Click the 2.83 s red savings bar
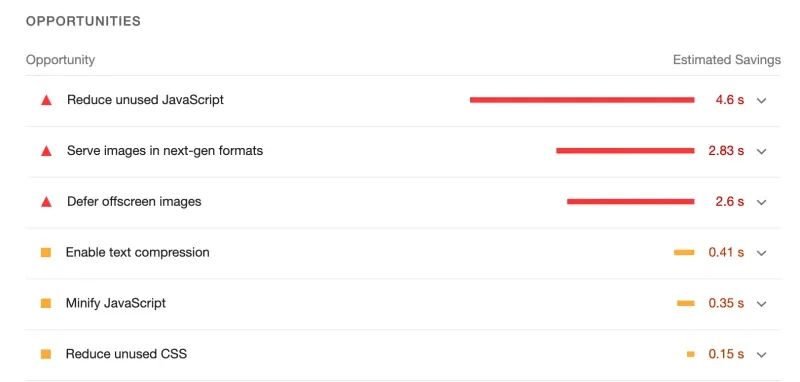800x382 pixels. (x=625, y=151)
